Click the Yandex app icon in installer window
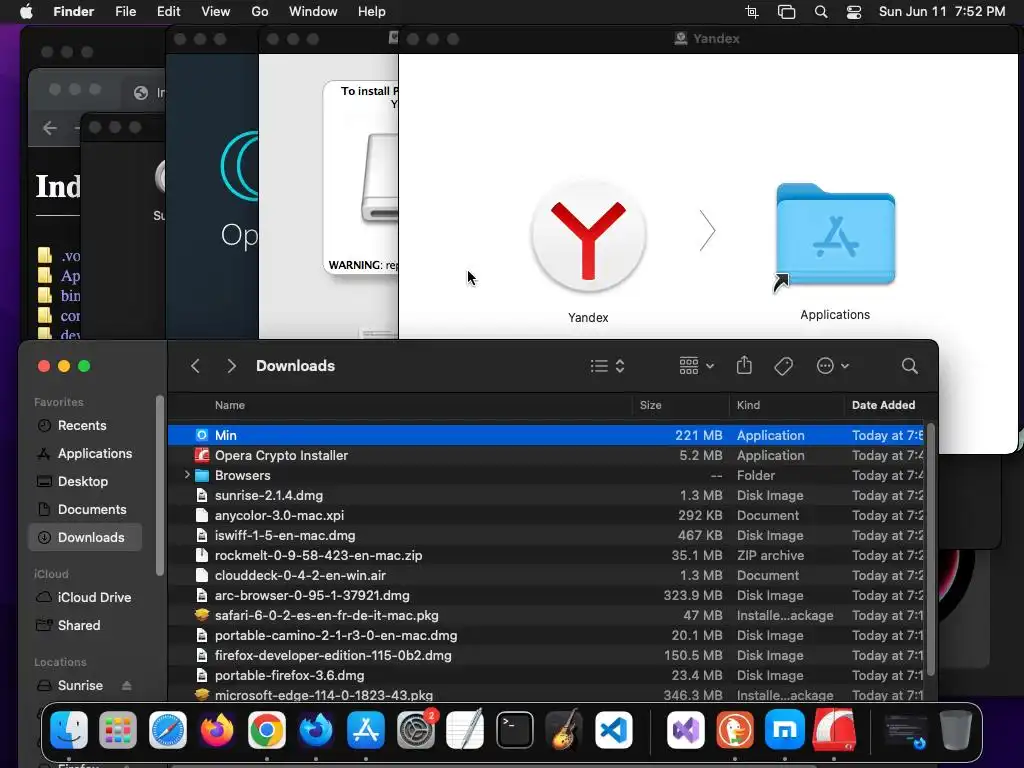Viewport: 1024px width, 768px height. 588,236
